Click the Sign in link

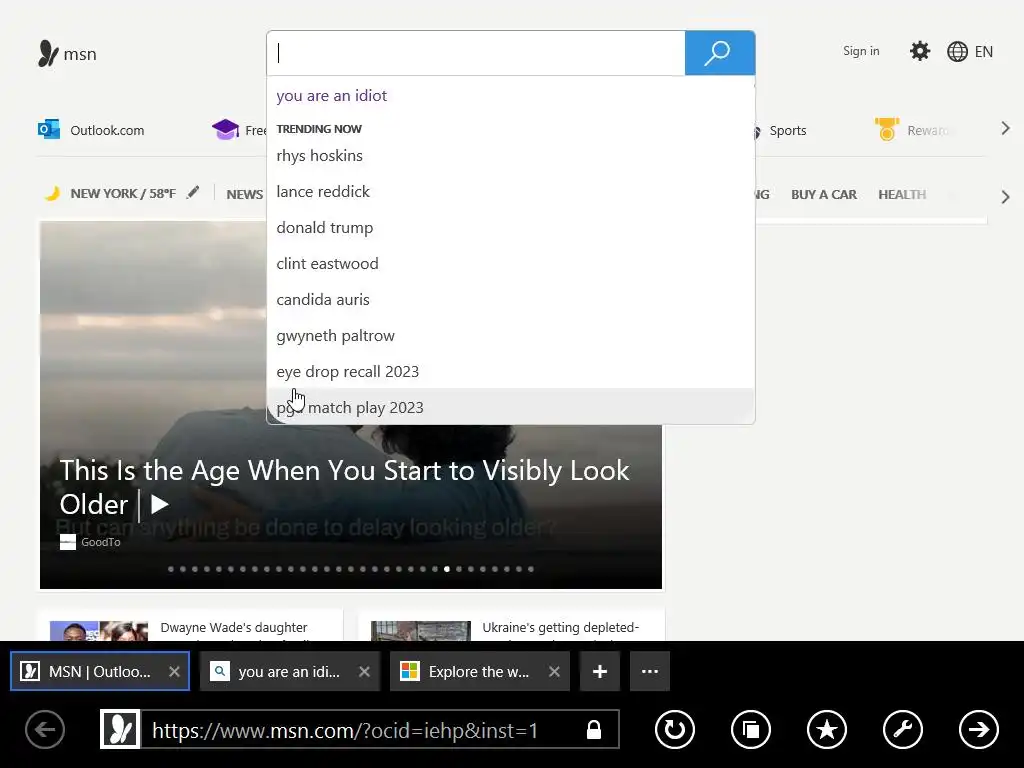pyautogui.click(x=861, y=51)
